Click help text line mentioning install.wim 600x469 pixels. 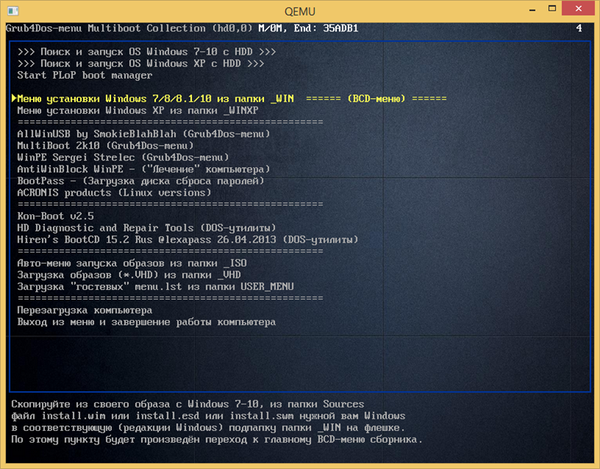(x=208, y=416)
